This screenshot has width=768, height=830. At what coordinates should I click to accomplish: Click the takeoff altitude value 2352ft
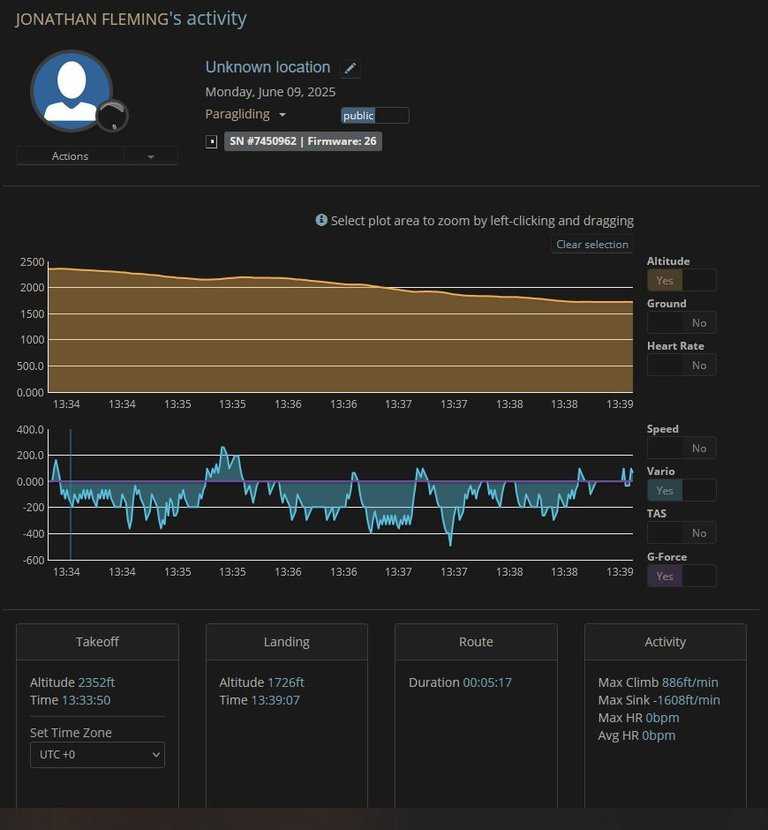coord(96,682)
